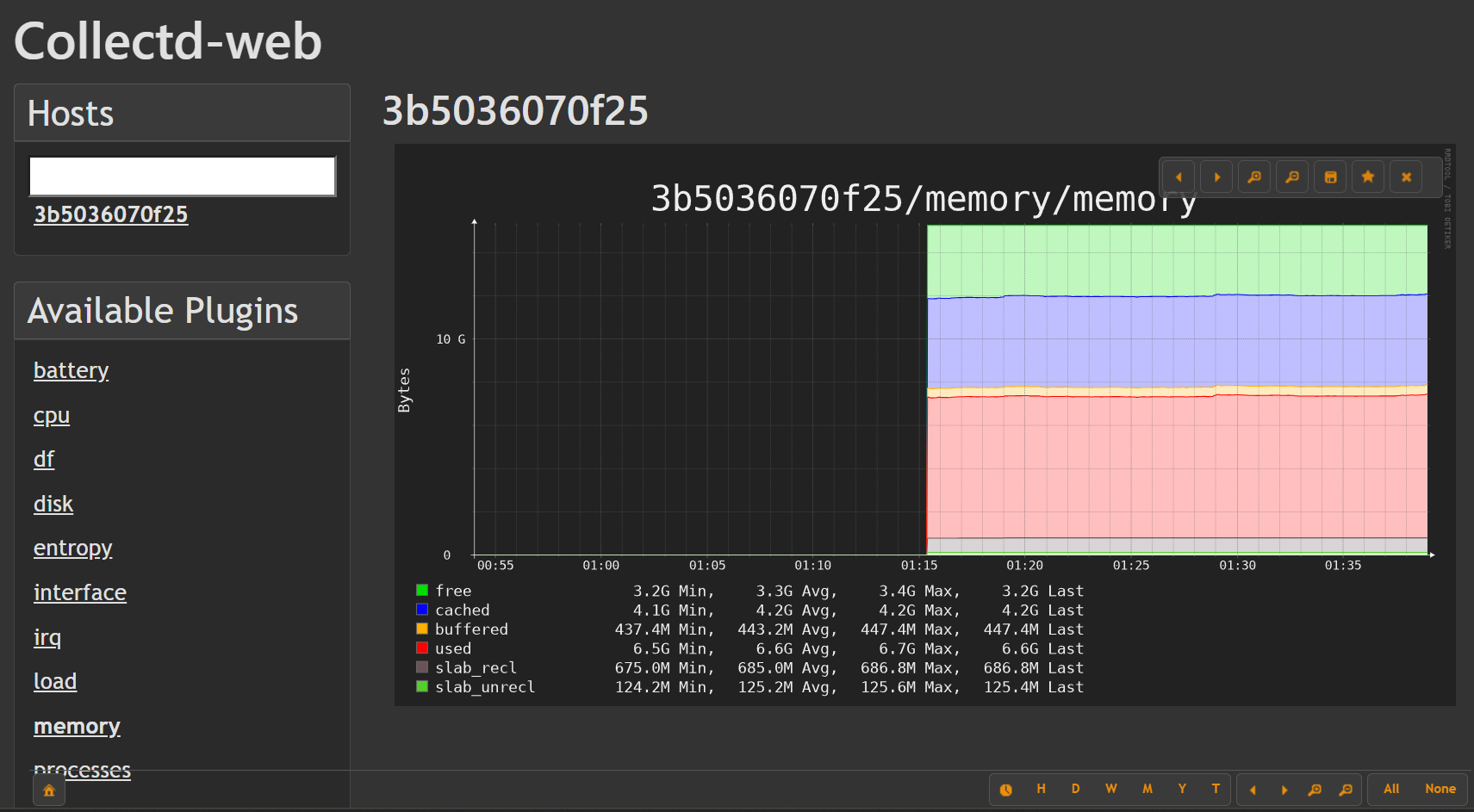Image resolution: width=1474 pixels, height=812 pixels.
Task: Set time range to month (M)
Action: tap(1147, 789)
